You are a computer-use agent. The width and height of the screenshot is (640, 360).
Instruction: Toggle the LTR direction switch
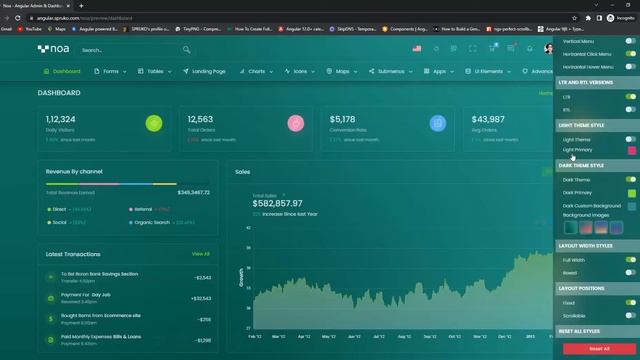(631, 97)
